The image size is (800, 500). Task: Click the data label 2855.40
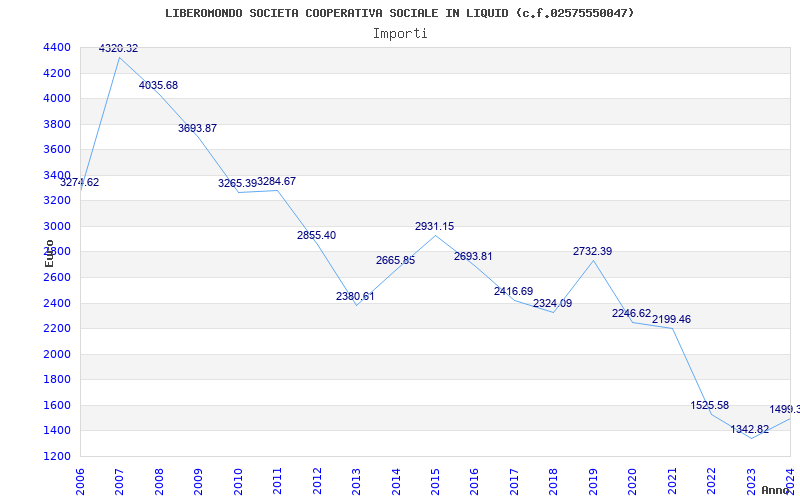coord(316,235)
